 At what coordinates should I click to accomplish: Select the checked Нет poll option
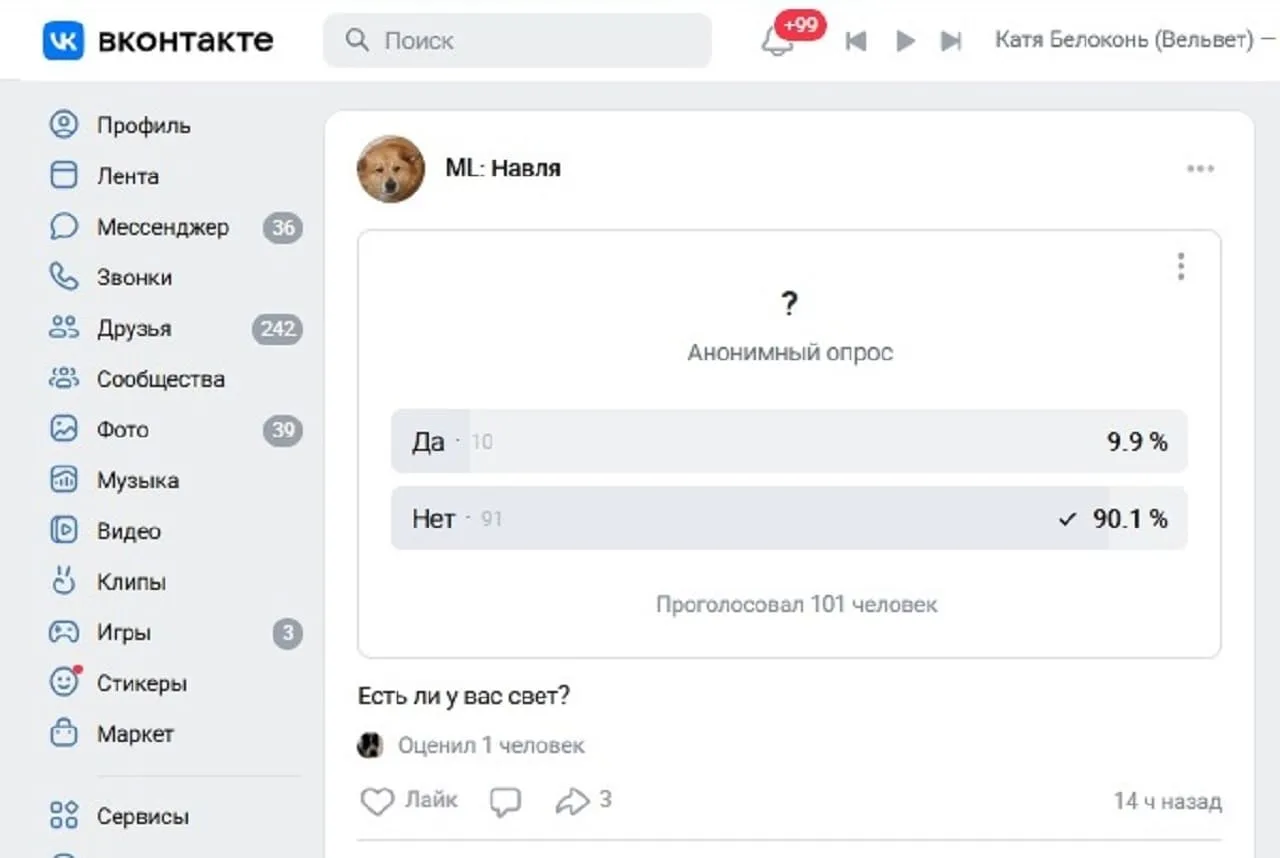pyautogui.click(x=789, y=518)
